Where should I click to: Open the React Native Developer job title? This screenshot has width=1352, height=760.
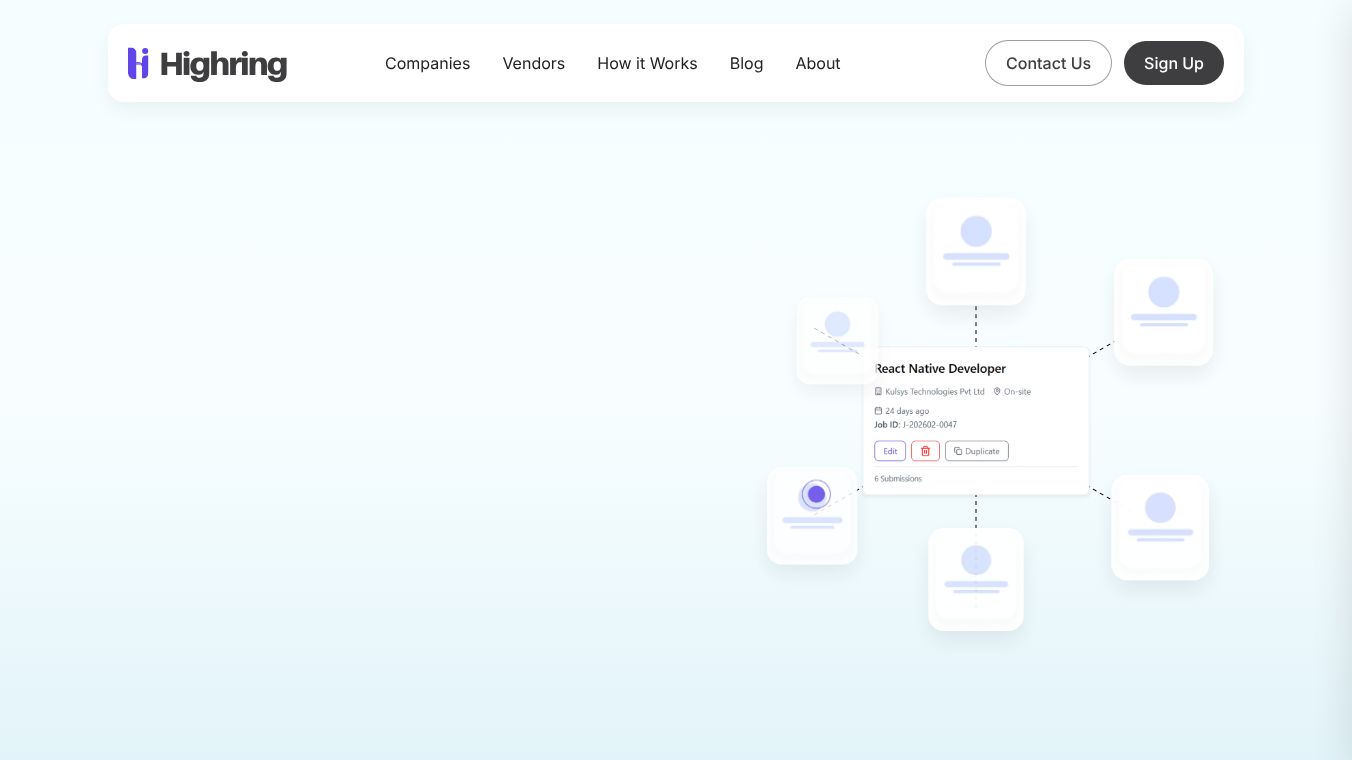point(940,369)
